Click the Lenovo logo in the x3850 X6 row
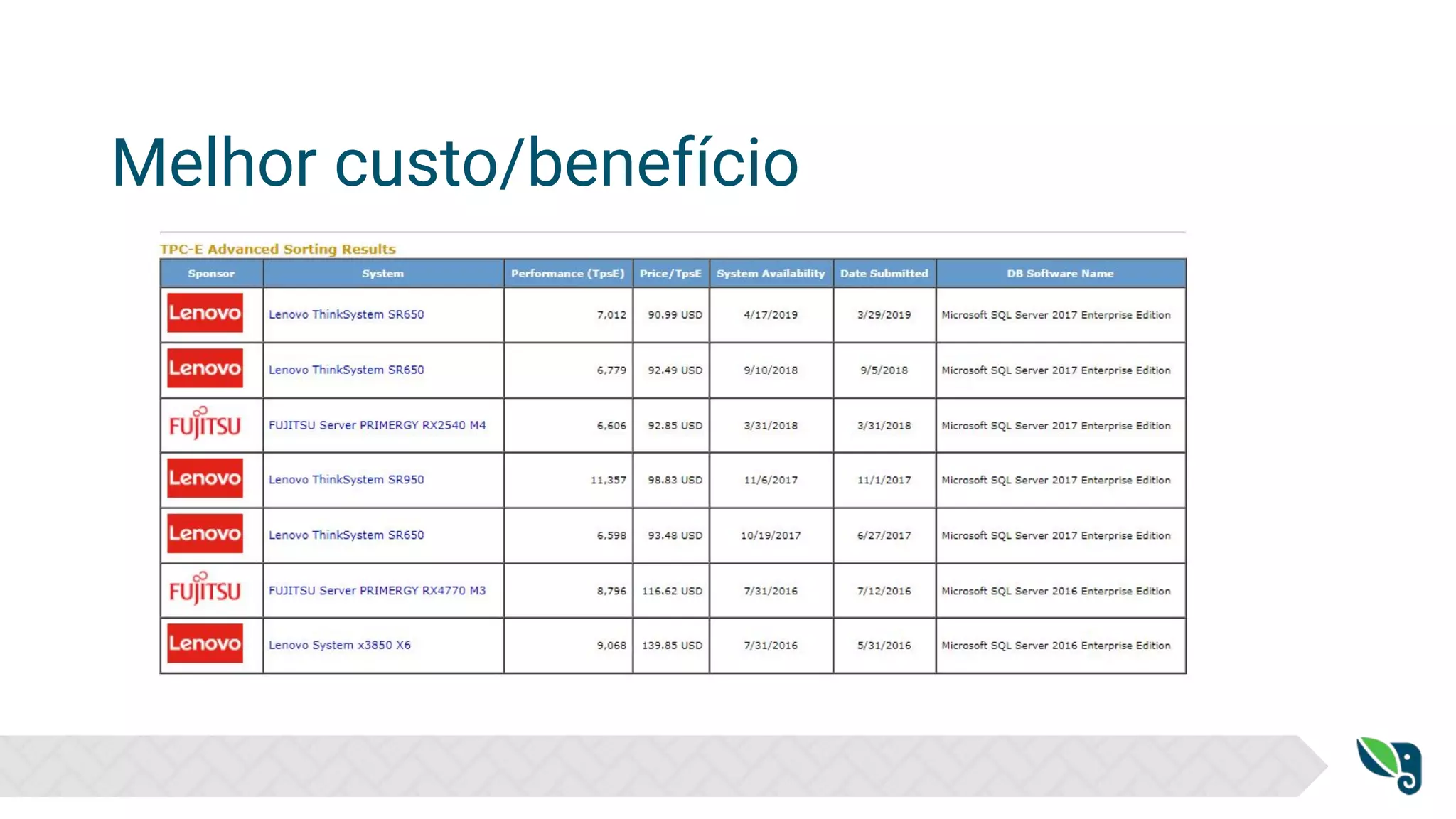The height and width of the screenshot is (819, 1456). click(205, 643)
